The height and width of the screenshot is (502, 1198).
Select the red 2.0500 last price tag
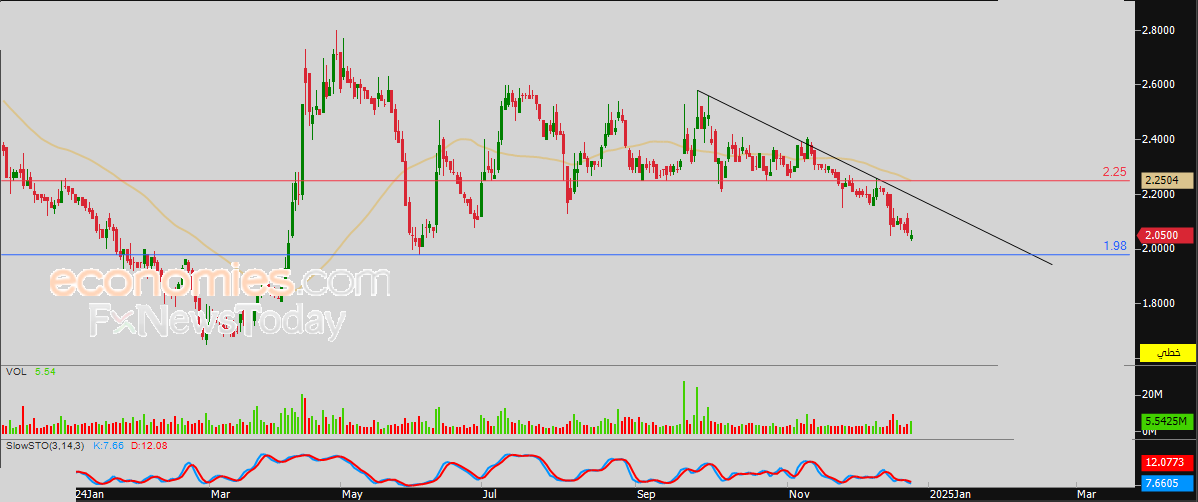(x=1167, y=235)
